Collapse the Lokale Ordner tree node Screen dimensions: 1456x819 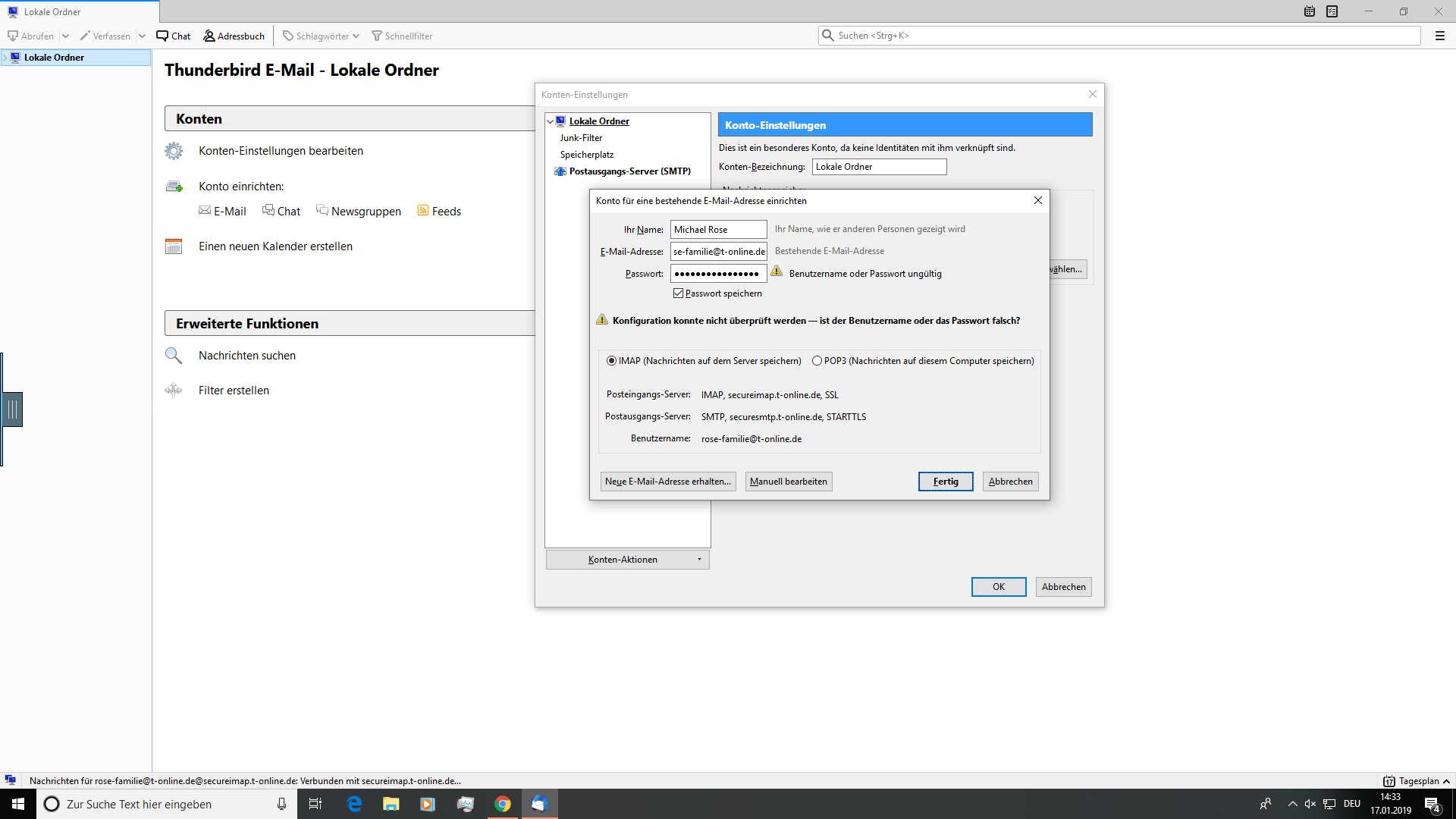pyautogui.click(x=551, y=121)
